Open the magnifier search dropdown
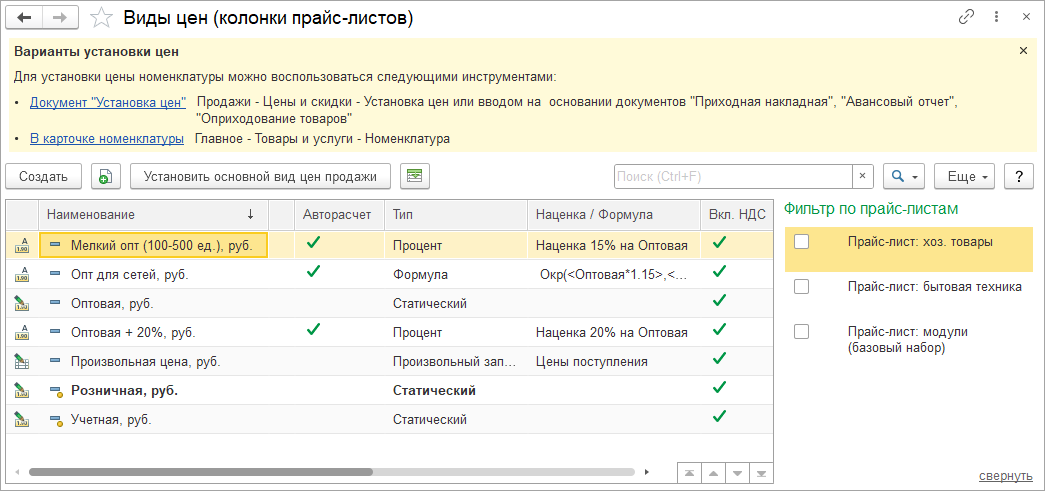 904,177
